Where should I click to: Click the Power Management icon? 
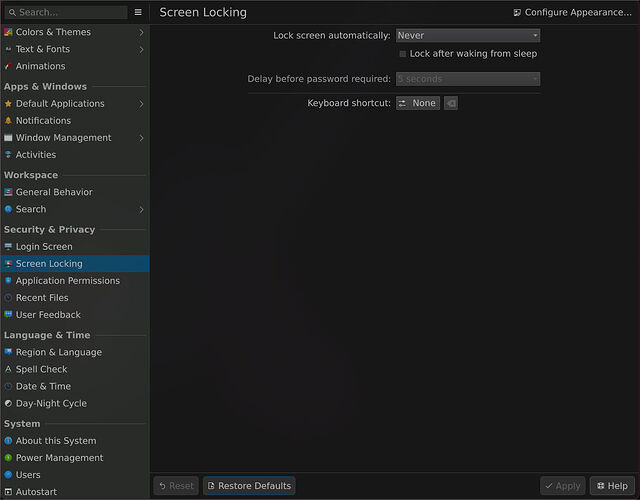point(8,458)
